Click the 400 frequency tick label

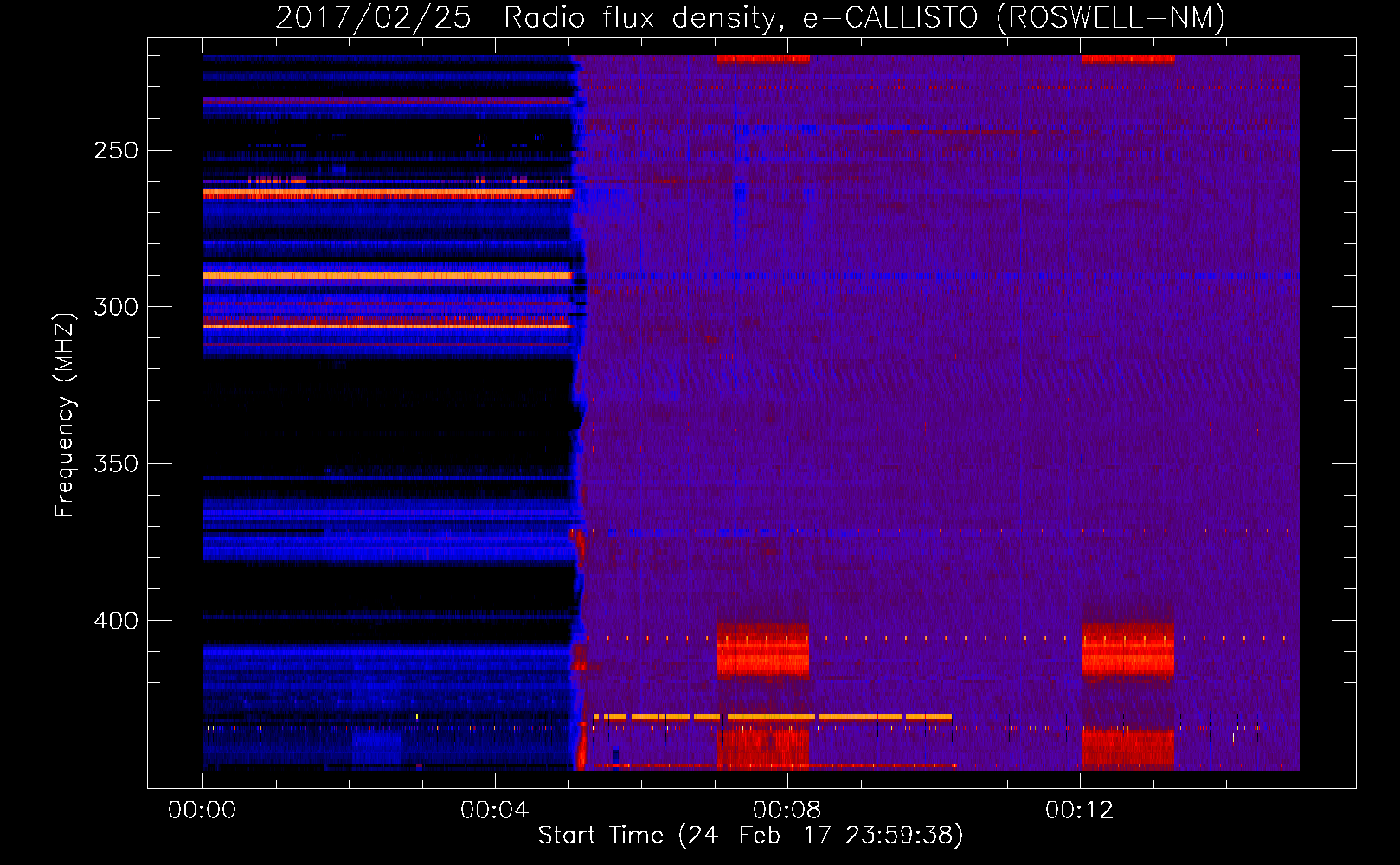116,621
